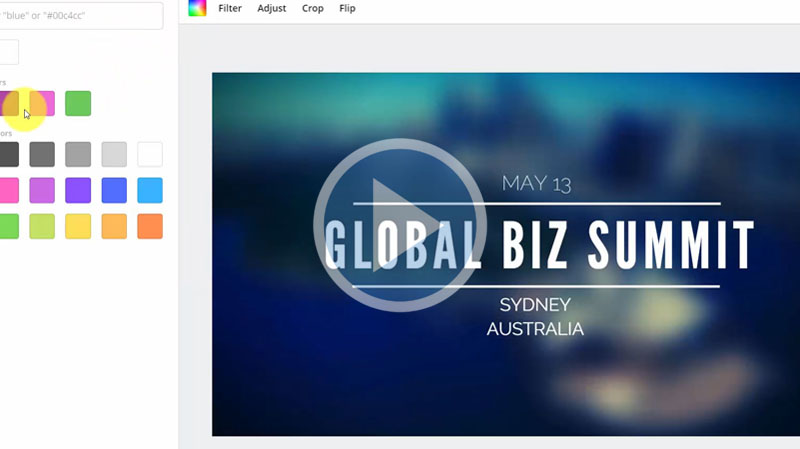
Task: Select the lime green swatch
Action: click(x=42, y=226)
